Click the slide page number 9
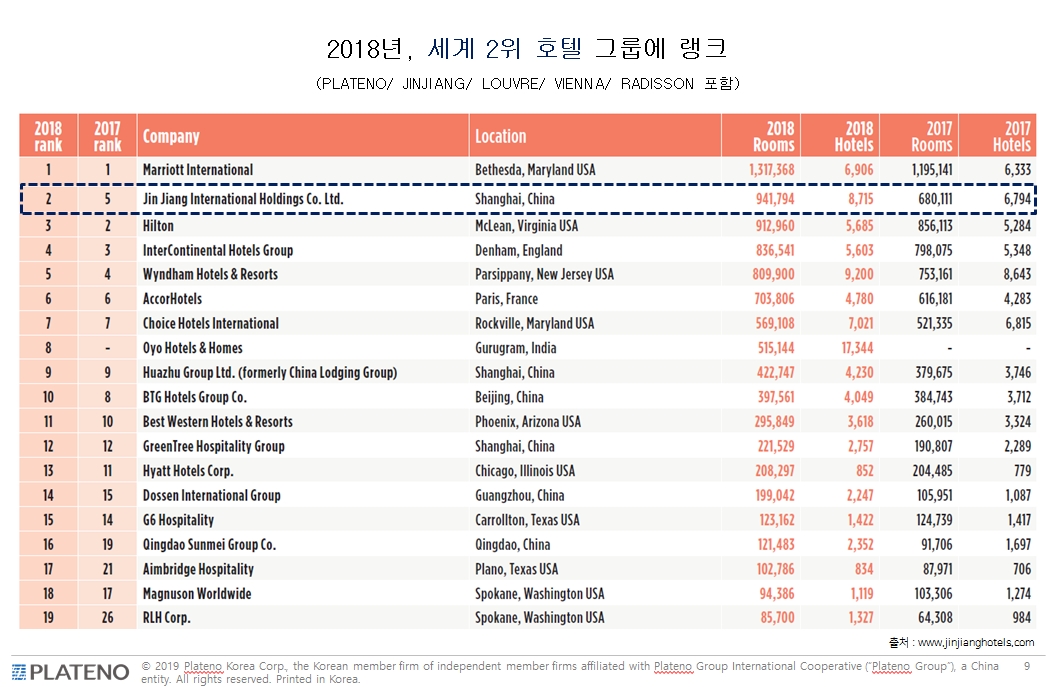This screenshot has width=1051, height=687. click(x=1027, y=666)
